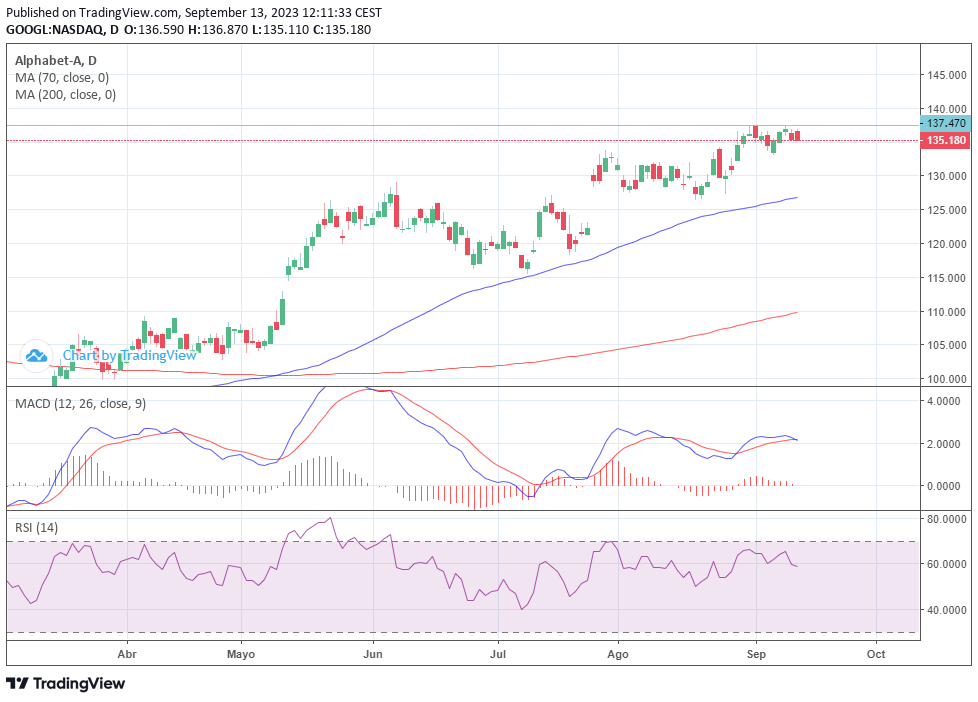Click the Mayo month label on time axis

(x=241, y=655)
